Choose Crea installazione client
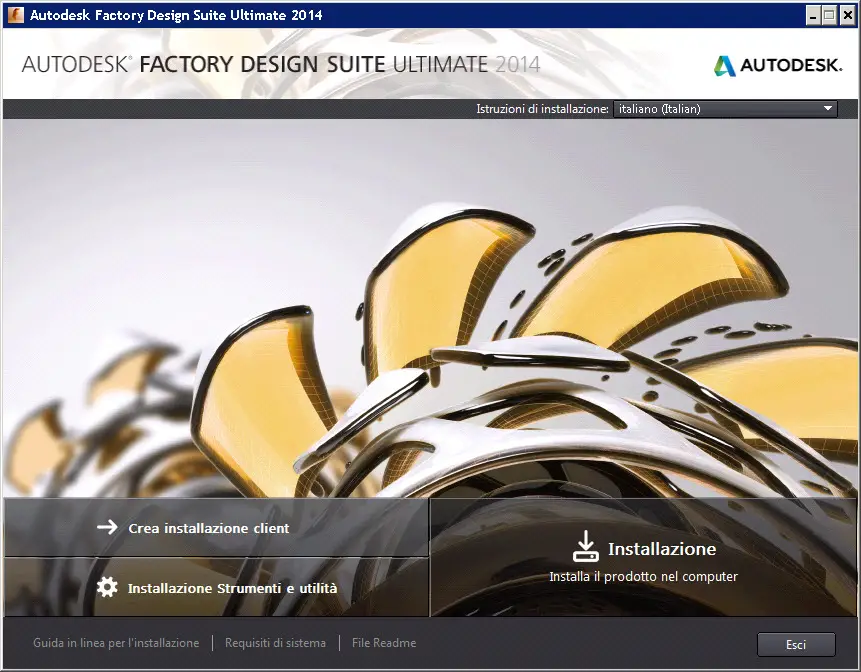The image size is (861, 672). click(216, 528)
